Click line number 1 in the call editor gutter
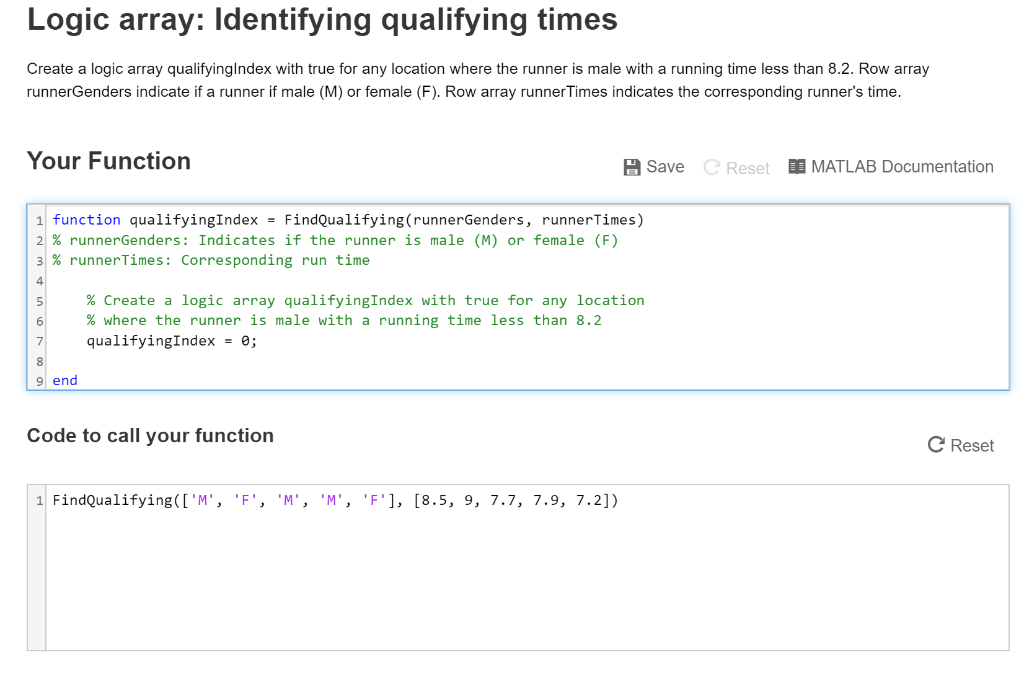The width and height of the screenshot is (1024, 673). tap(38, 499)
